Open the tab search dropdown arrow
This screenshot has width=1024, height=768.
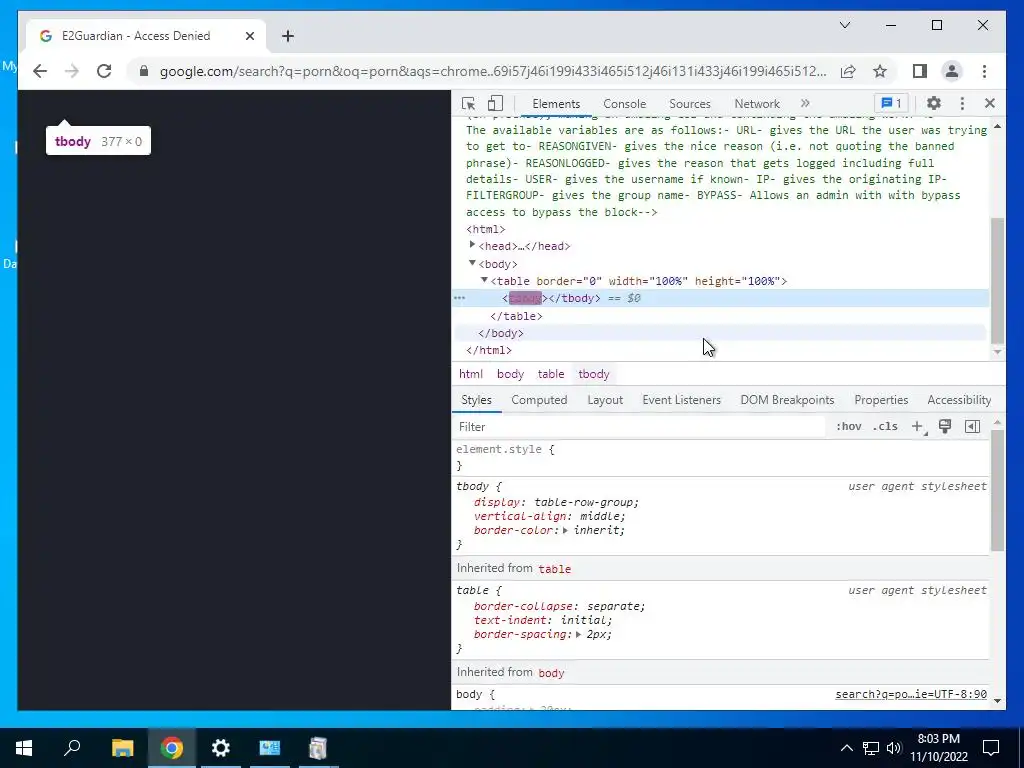[x=844, y=25]
